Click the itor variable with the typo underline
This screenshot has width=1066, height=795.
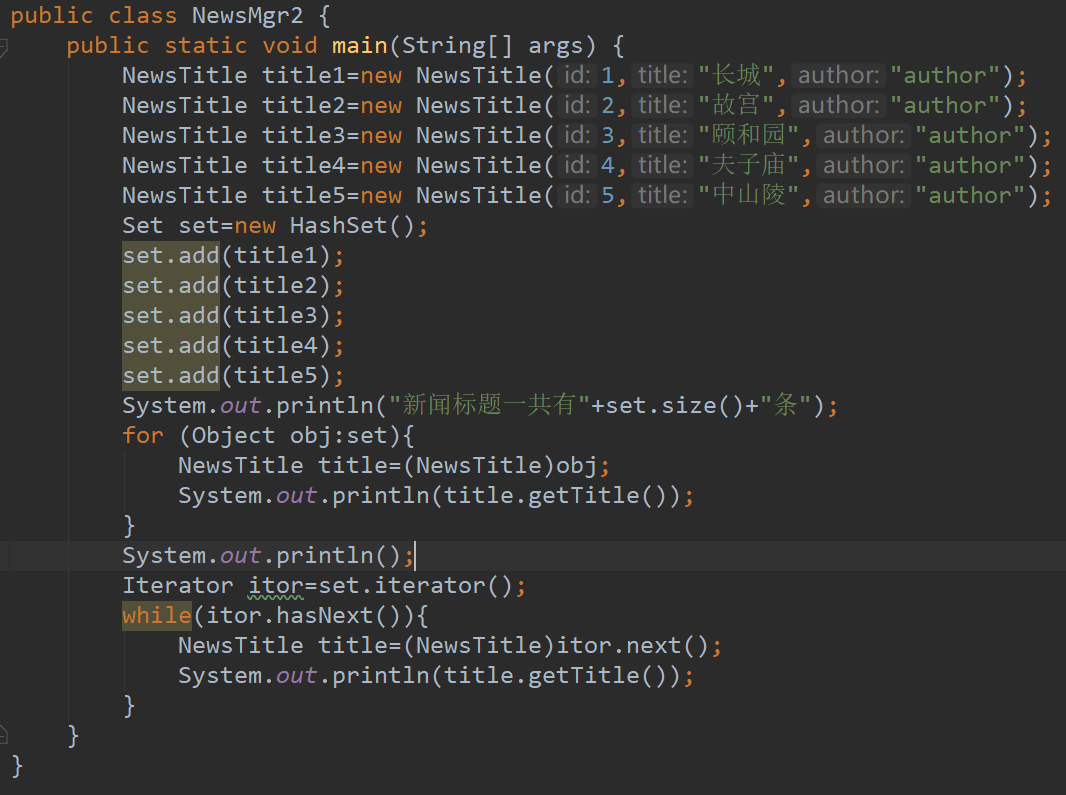[x=276, y=585]
